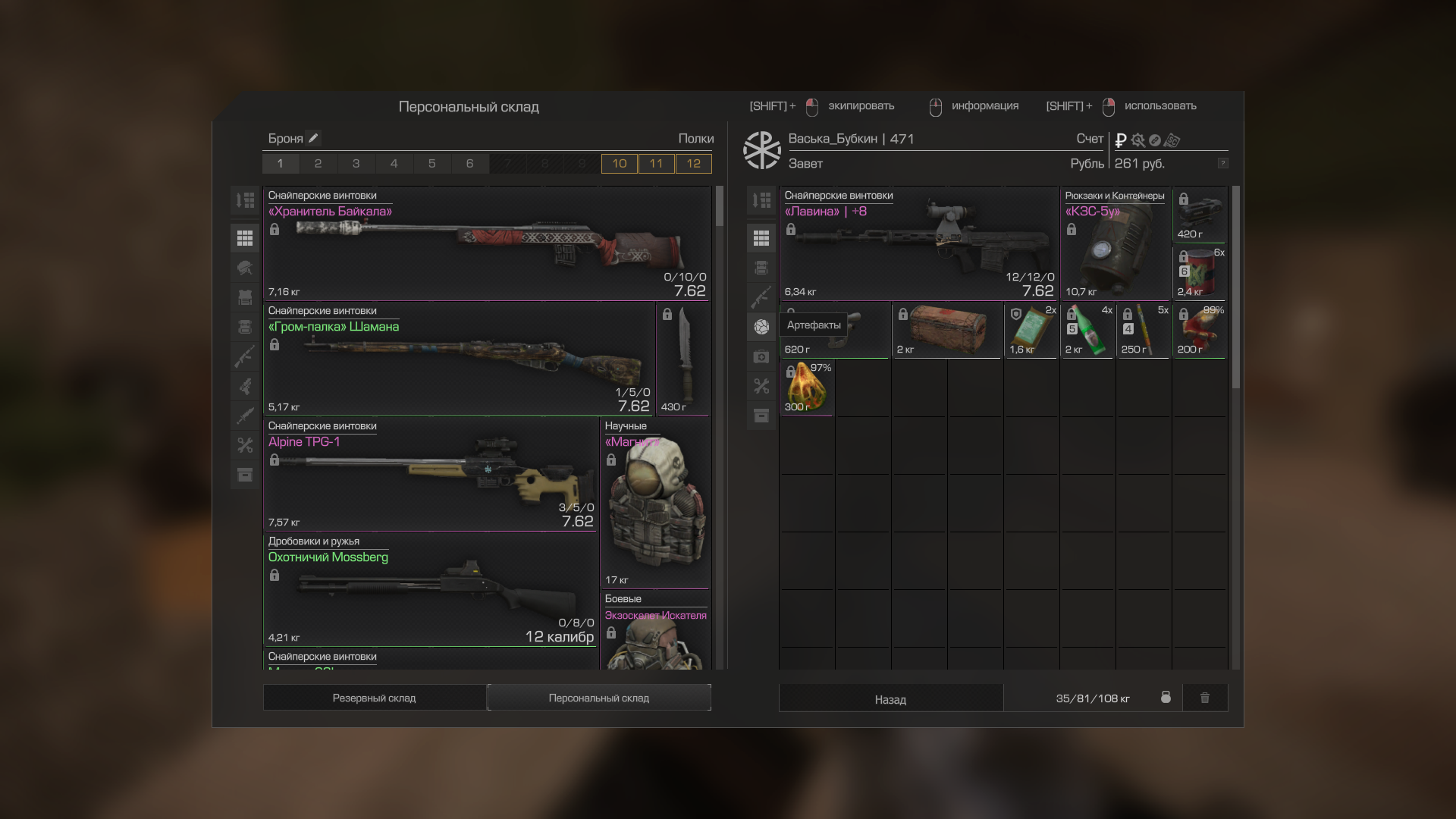Image resolution: width=1456 pixels, height=819 pixels.
Task: Click the pencil icon next to Броня
Action: (x=313, y=138)
